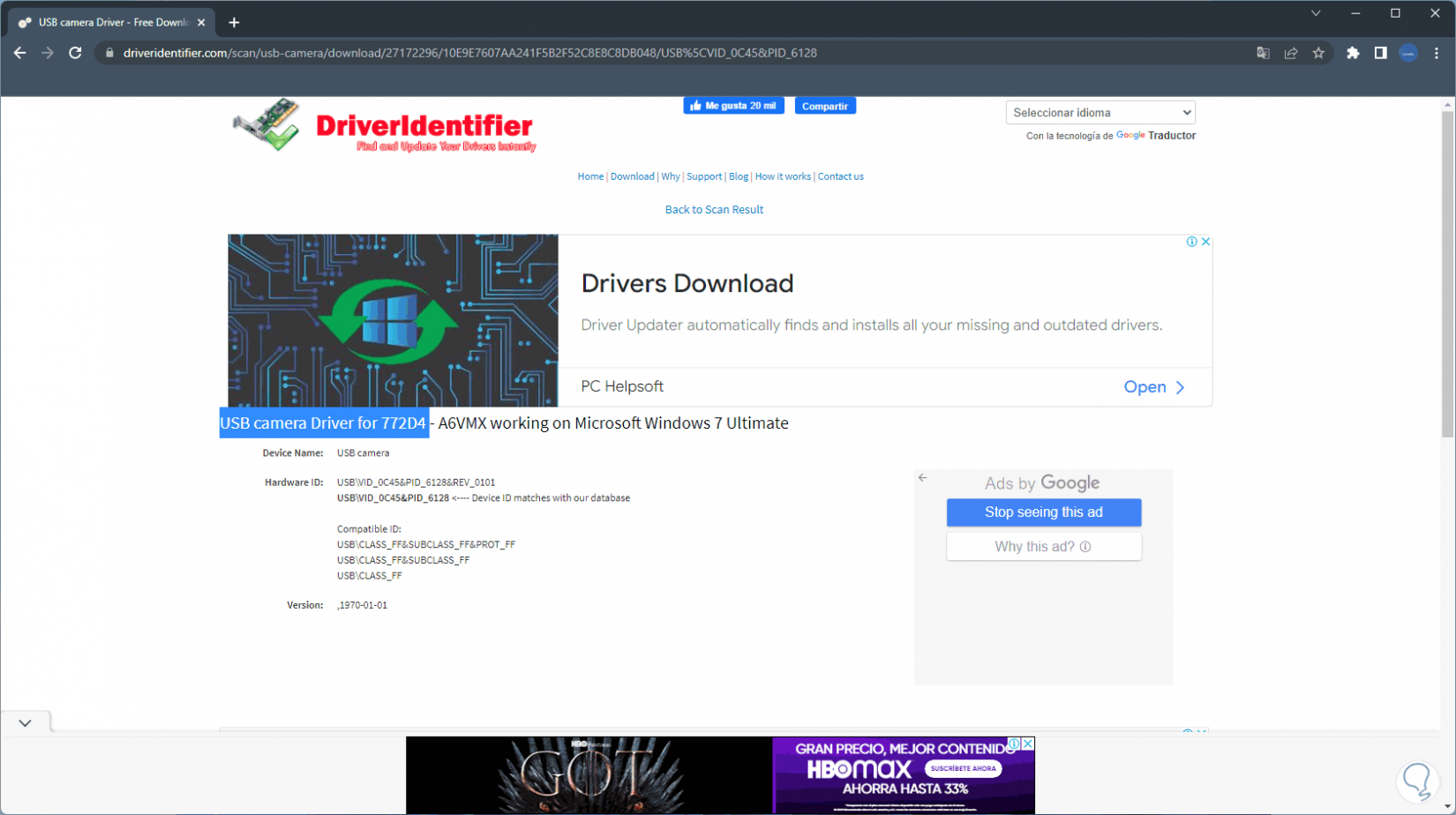This screenshot has width=1456, height=815.
Task: Close the HBO Max banner ad
Action: click(1027, 744)
